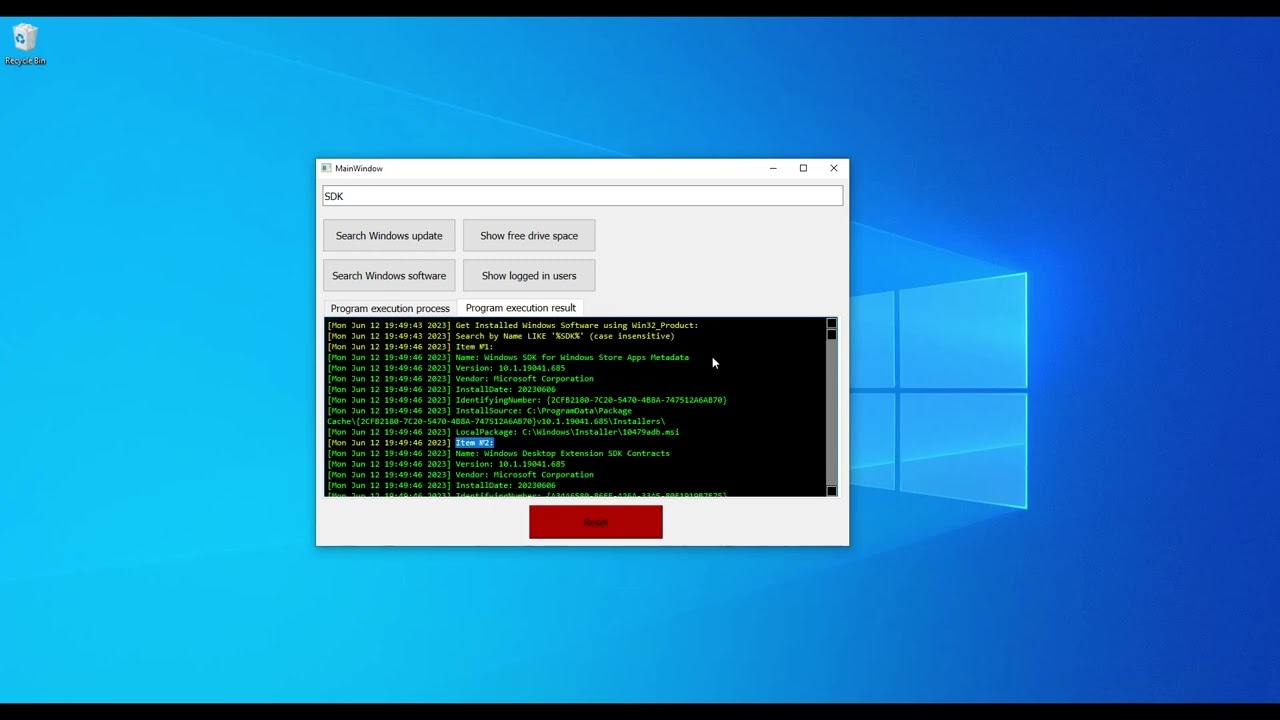Click the console scrollbar down arrow
The width and height of the screenshot is (1280, 720).
coord(831,491)
